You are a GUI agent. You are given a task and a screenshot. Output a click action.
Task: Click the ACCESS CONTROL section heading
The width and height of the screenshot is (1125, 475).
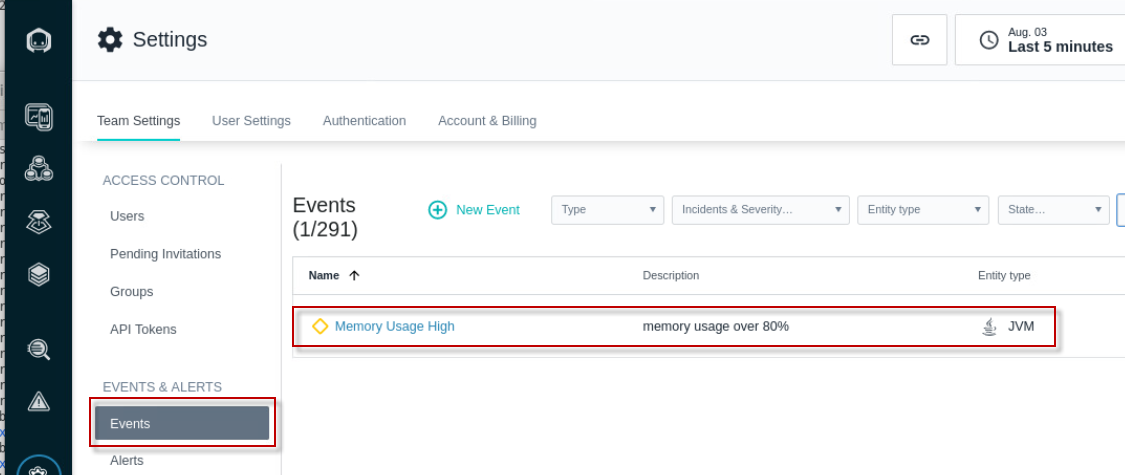[x=164, y=180]
